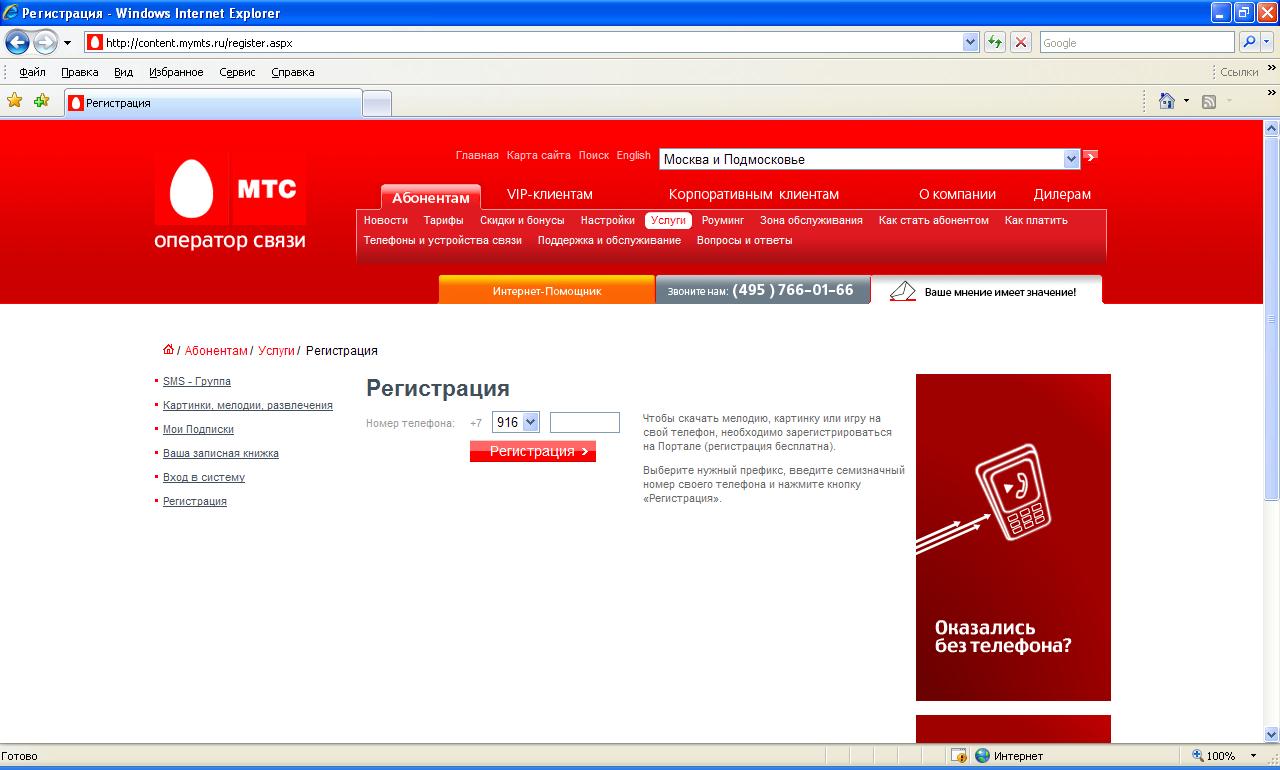Open the recent pages dropdown arrow
Viewport: 1280px width, 770px height.
click(67, 43)
